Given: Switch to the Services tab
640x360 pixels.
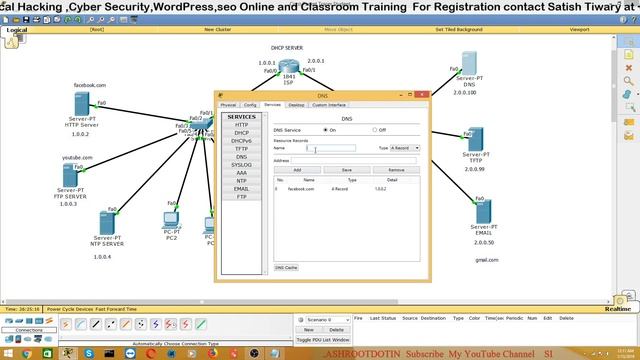Looking at the screenshot, I should 272,105.
